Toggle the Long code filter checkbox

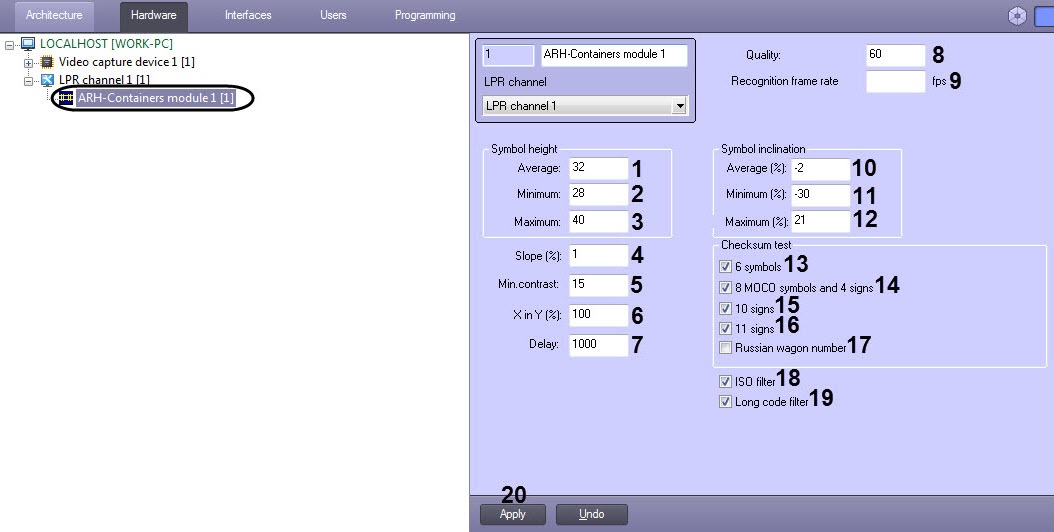[725, 402]
